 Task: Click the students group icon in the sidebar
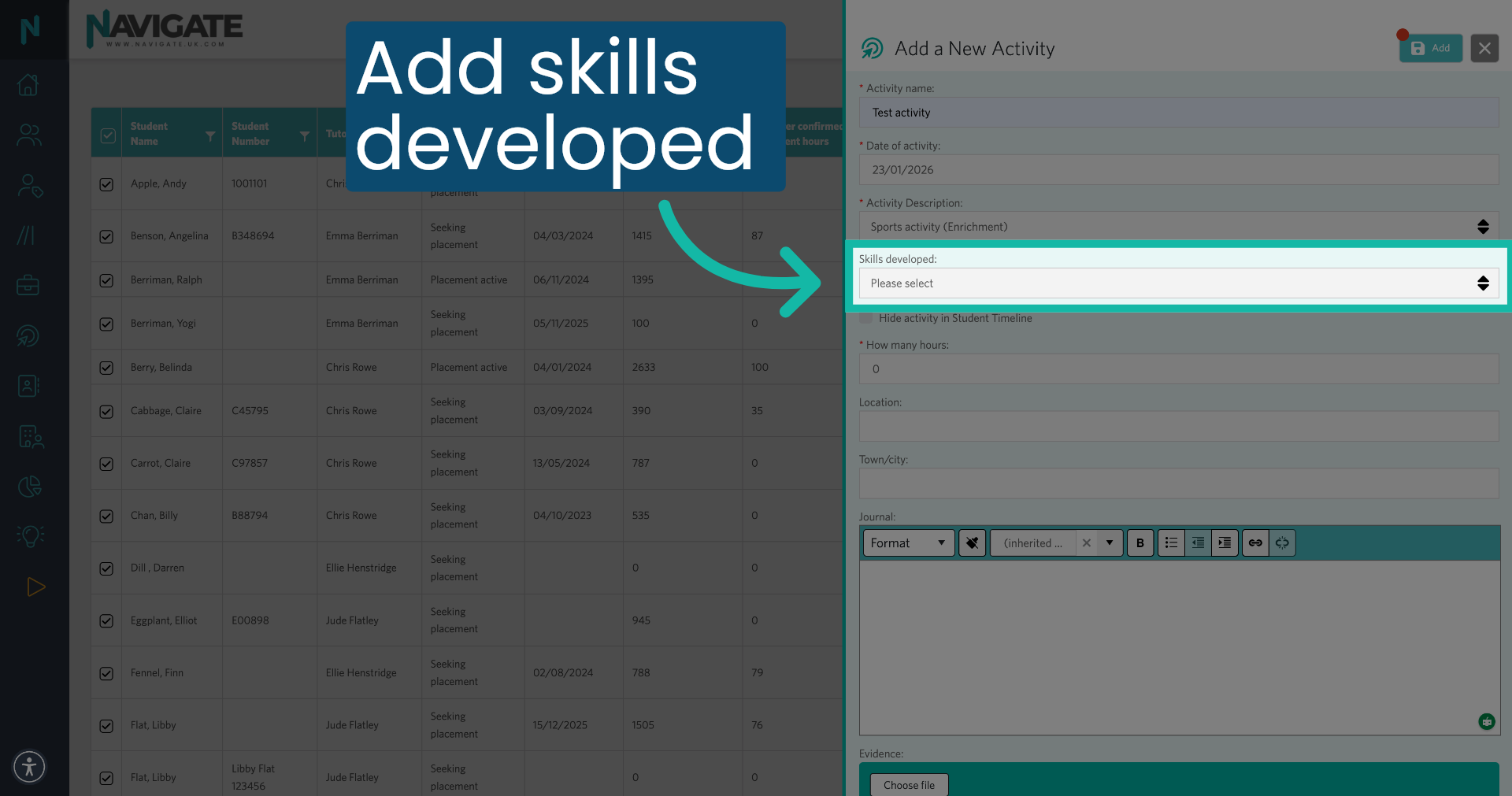pyautogui.click(x=29, y=135)
